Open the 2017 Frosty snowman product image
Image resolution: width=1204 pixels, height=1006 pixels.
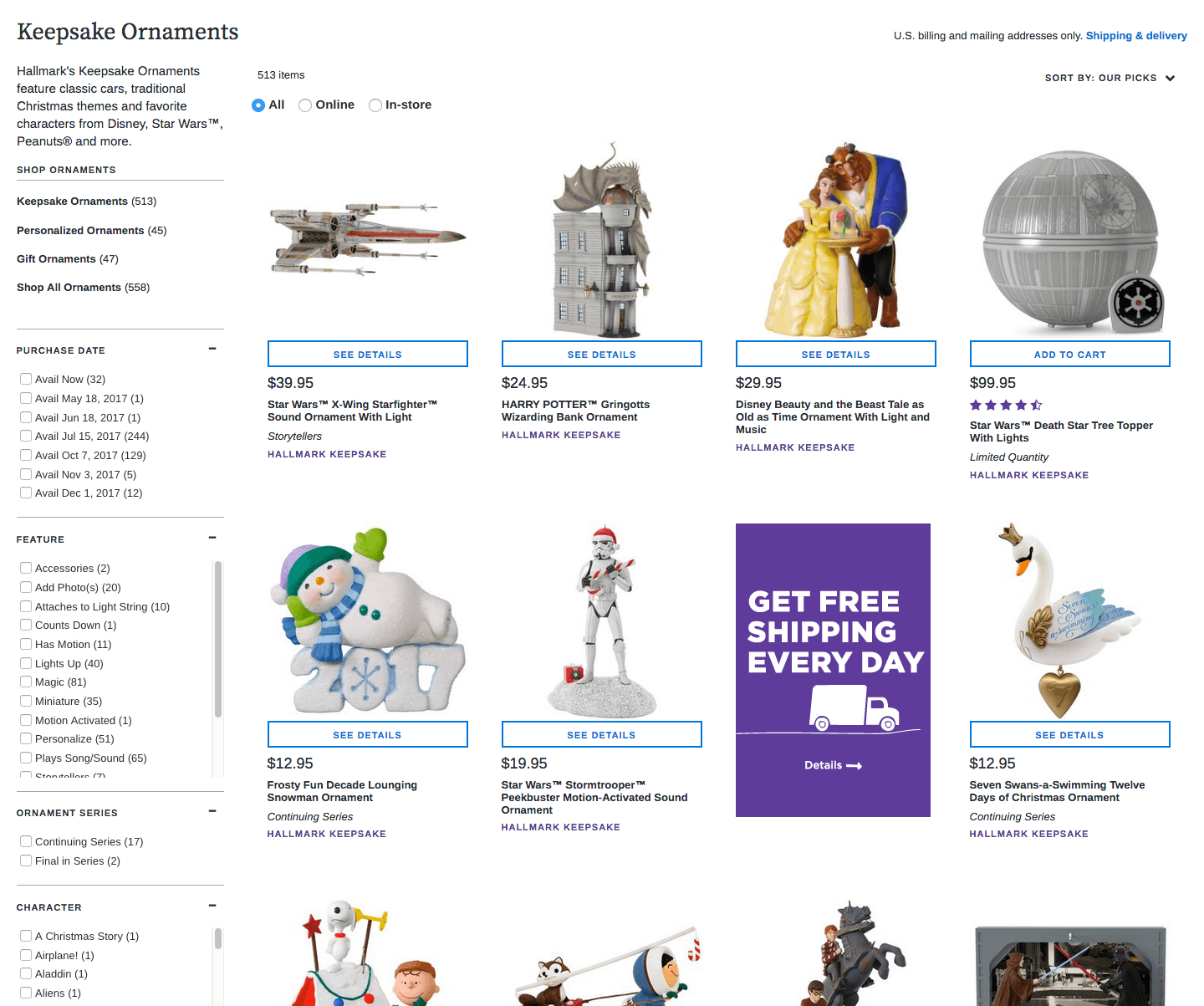click(x=368, y=620)
